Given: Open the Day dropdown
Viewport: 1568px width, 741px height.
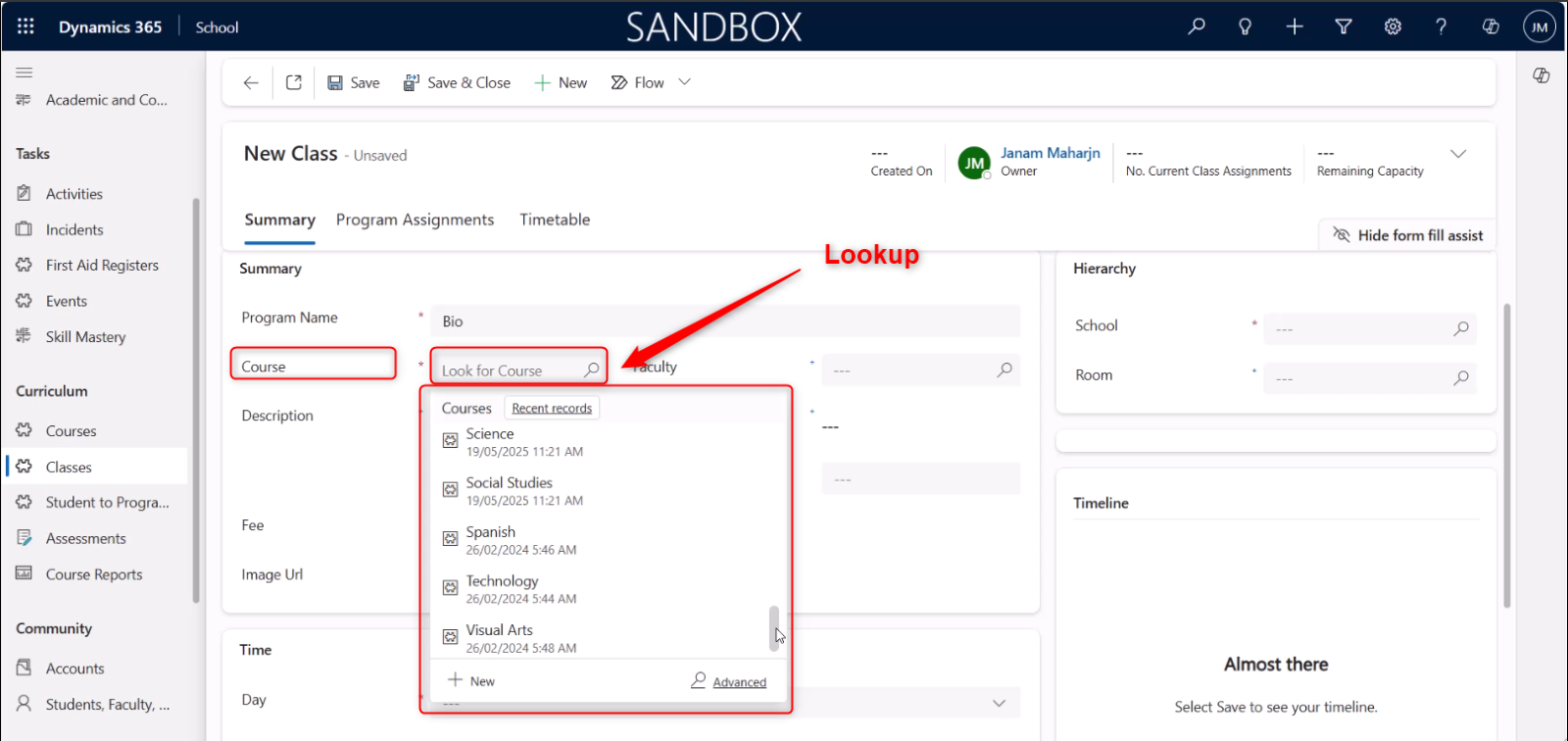Looking at the screenshot, I should click(999, 703).
